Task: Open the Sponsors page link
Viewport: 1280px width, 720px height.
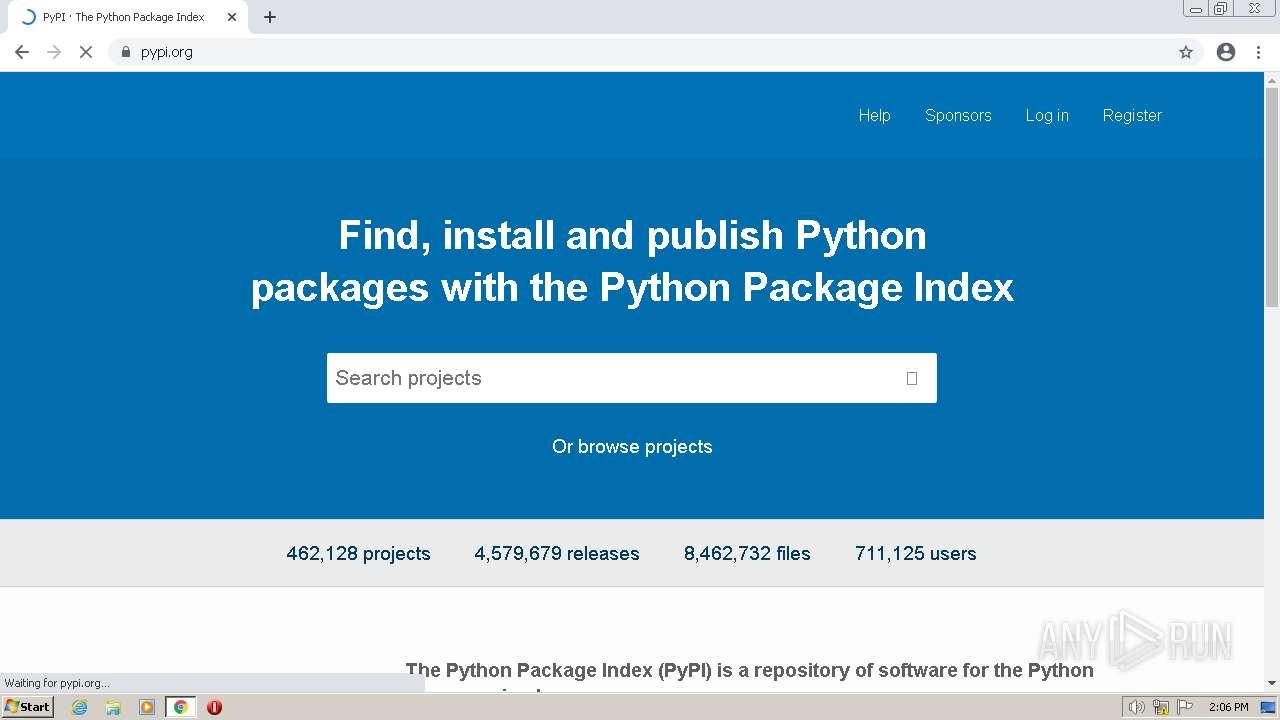Action: point(958,115)
